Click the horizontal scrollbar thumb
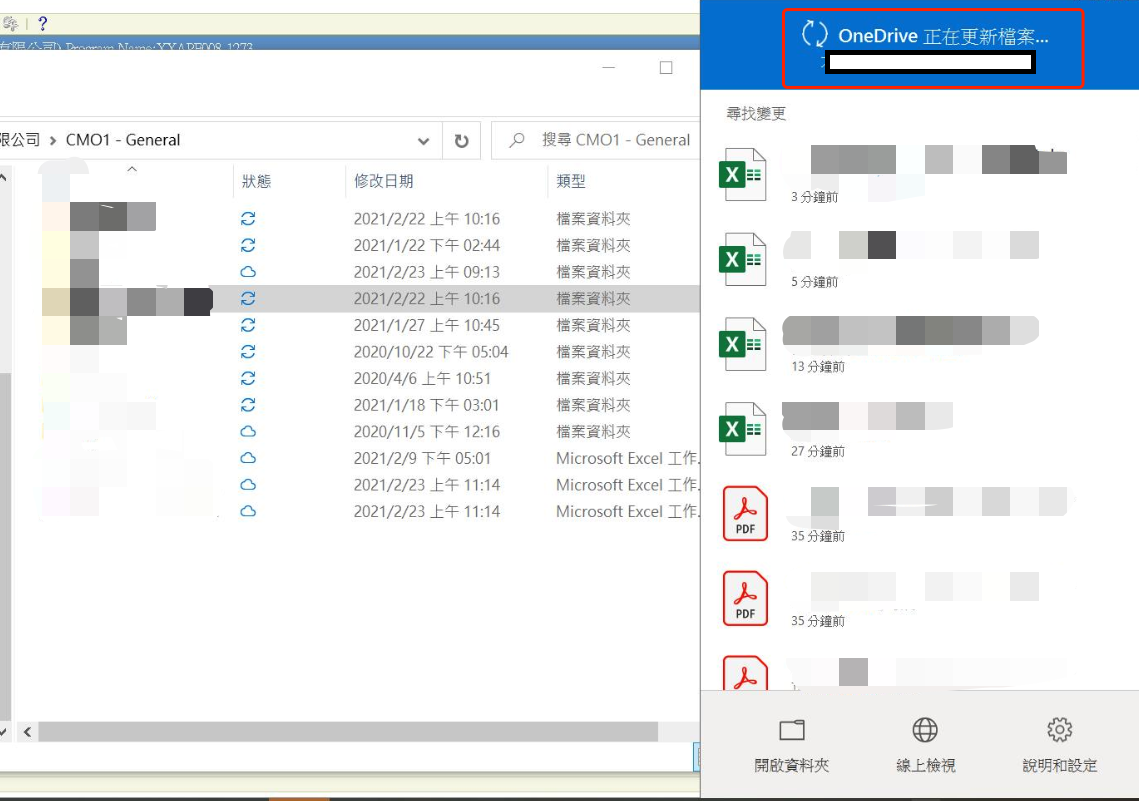1139x801 pixels. (348, 731)
